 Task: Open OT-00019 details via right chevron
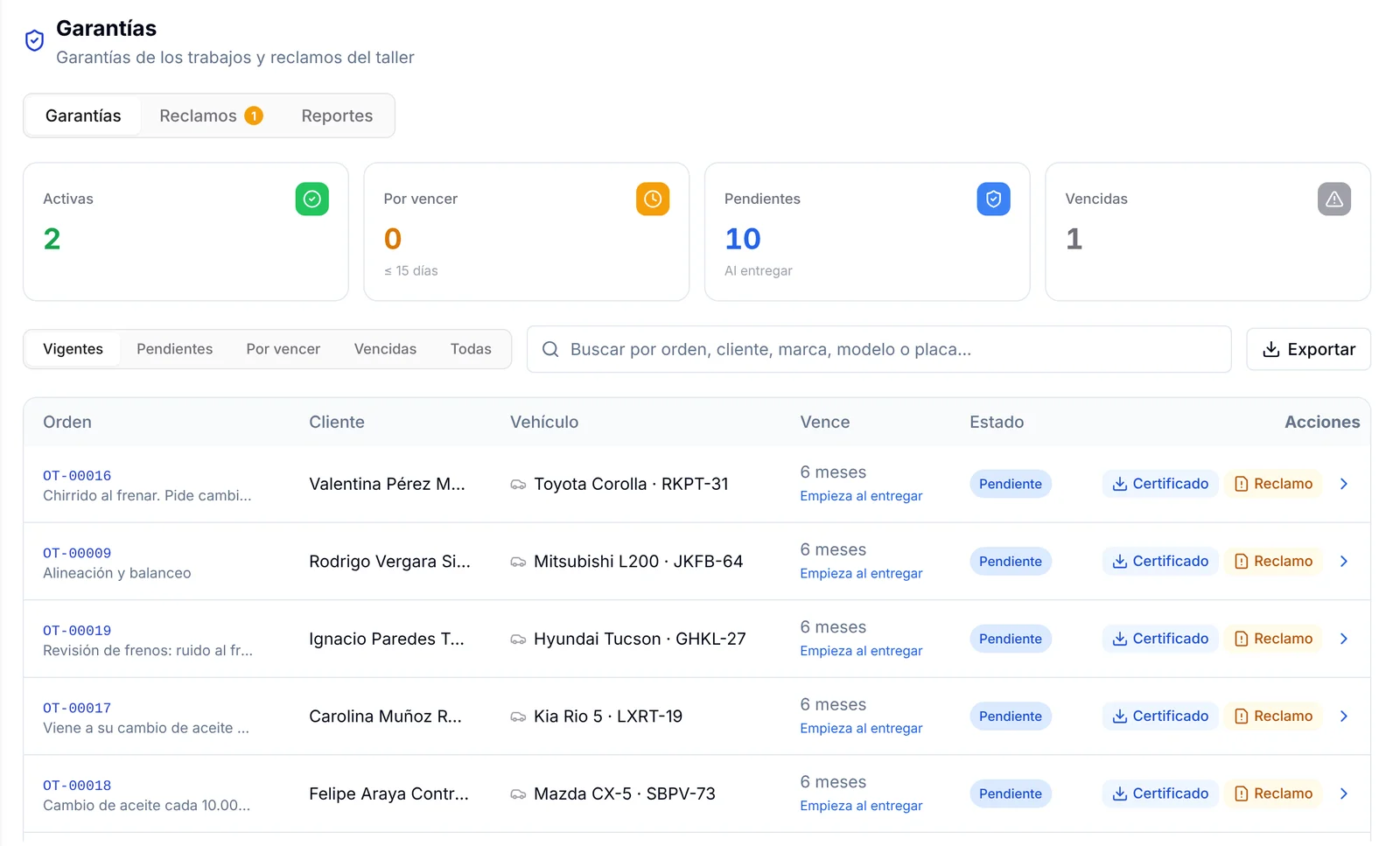click(x=1344, y=639)
